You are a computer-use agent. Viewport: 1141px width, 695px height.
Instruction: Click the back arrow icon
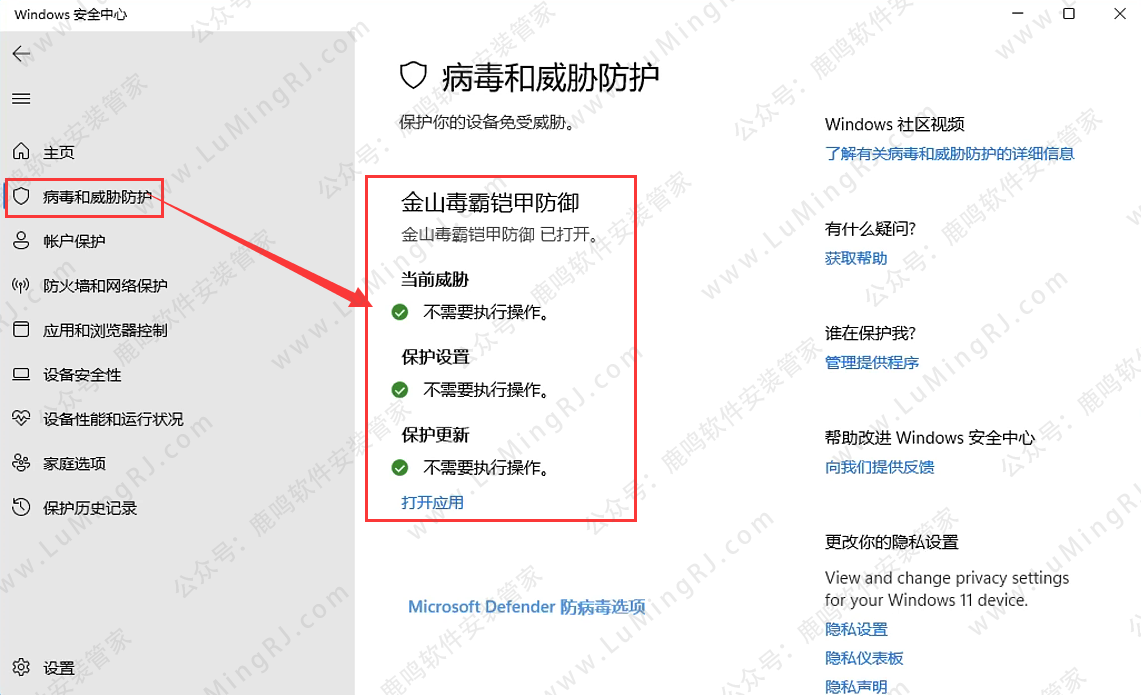pyautogui.click(x=21, y=54)
